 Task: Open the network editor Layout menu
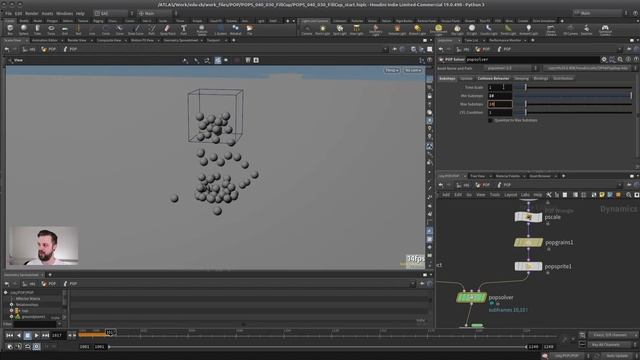point(510,195)
